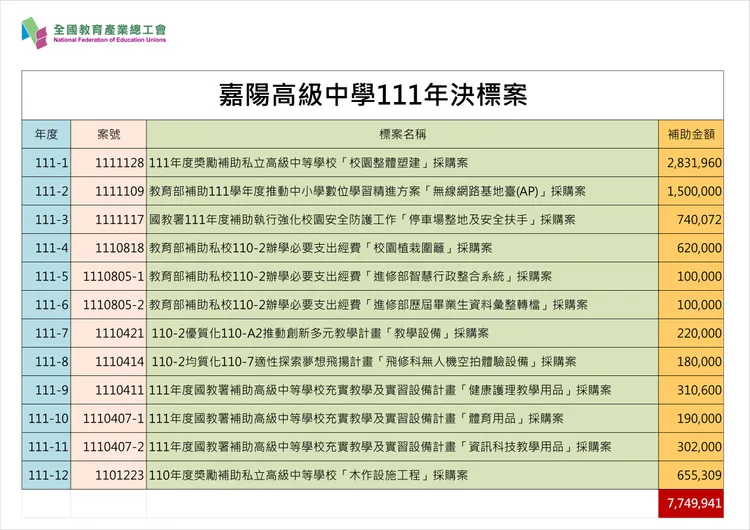This screenshot has height=530, width=750.
Task: Click year cell 111-9
Action: [46, 390]
